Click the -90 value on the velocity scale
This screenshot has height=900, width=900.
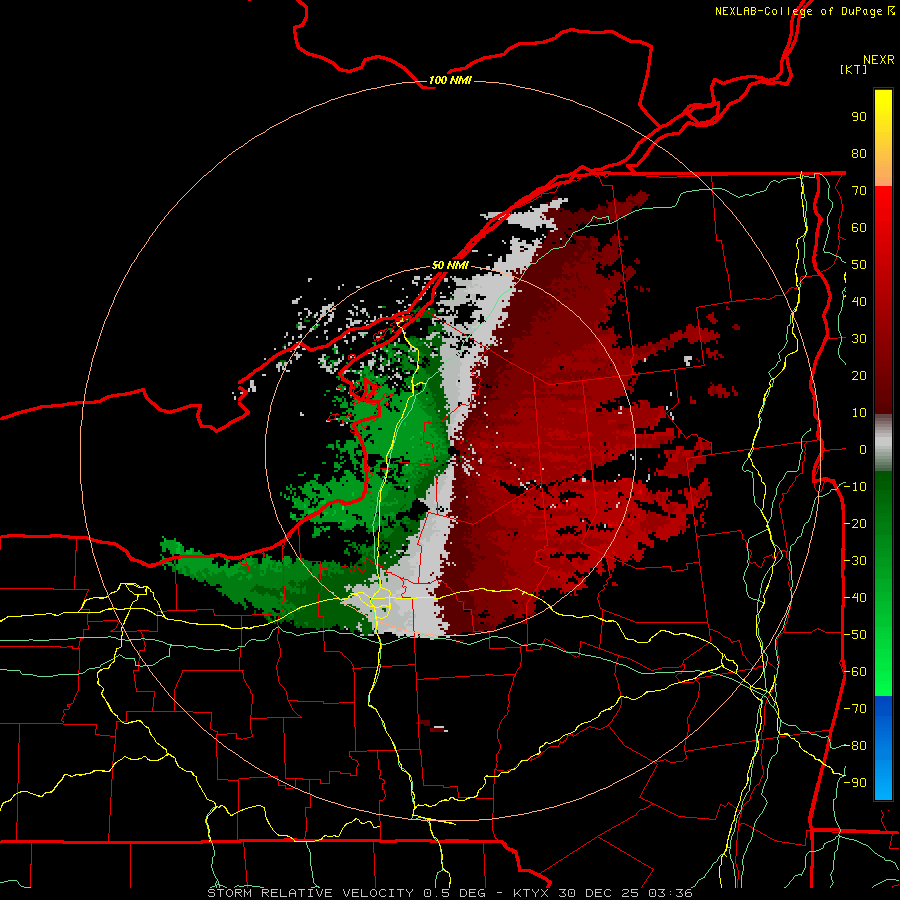coord(855,783)
